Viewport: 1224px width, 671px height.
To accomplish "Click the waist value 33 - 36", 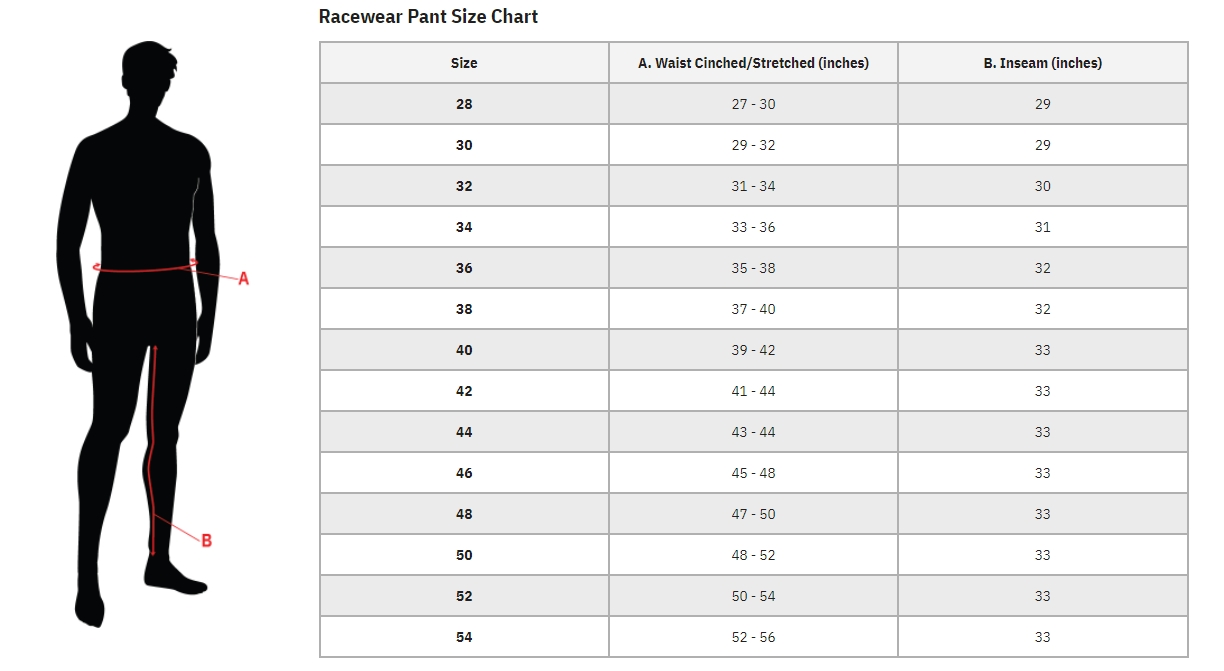I will (753, 227).
